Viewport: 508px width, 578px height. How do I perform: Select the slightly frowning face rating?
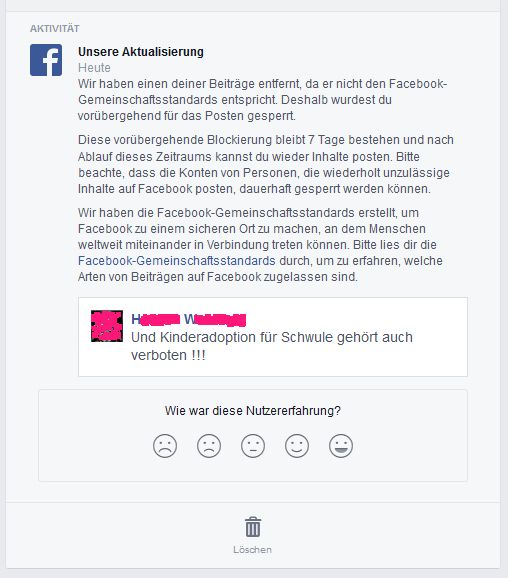pos(209,446)
